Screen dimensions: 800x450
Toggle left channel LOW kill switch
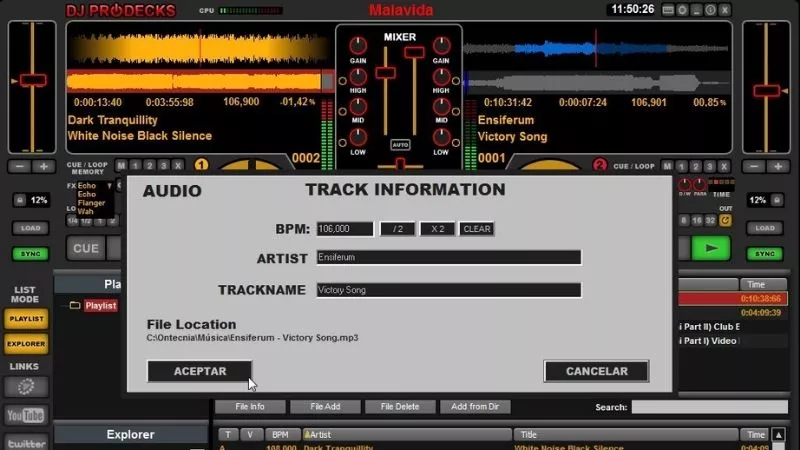(343, 143)
